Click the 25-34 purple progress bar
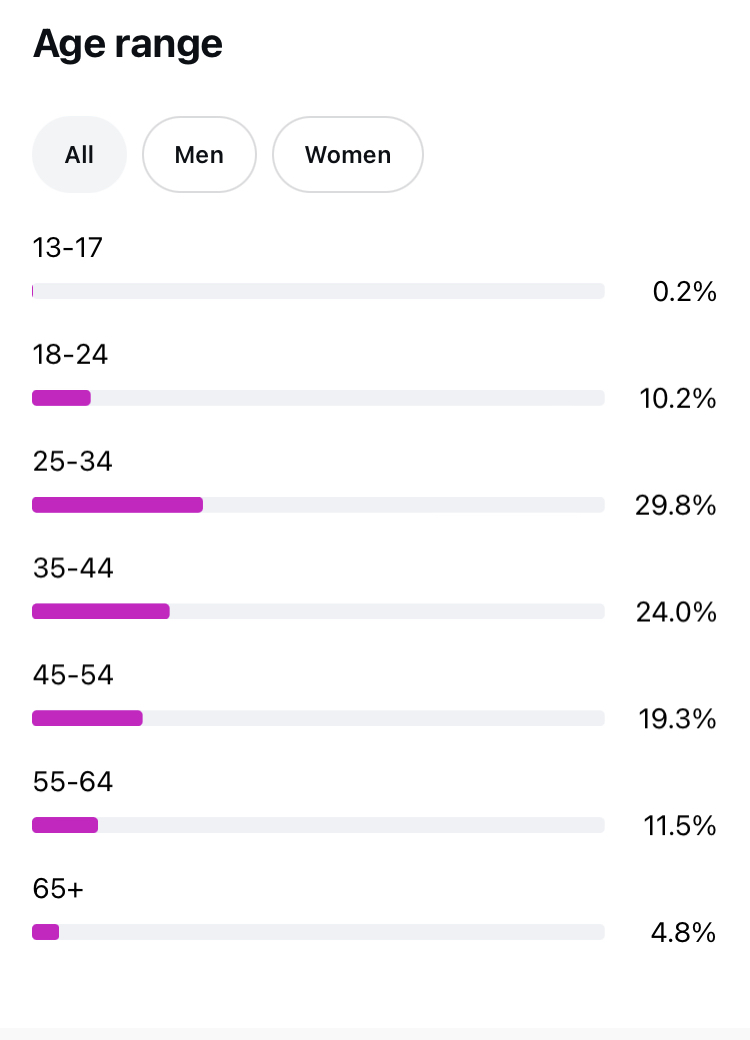This screenshot has height=1040, width=750. (x=117, y=505)
